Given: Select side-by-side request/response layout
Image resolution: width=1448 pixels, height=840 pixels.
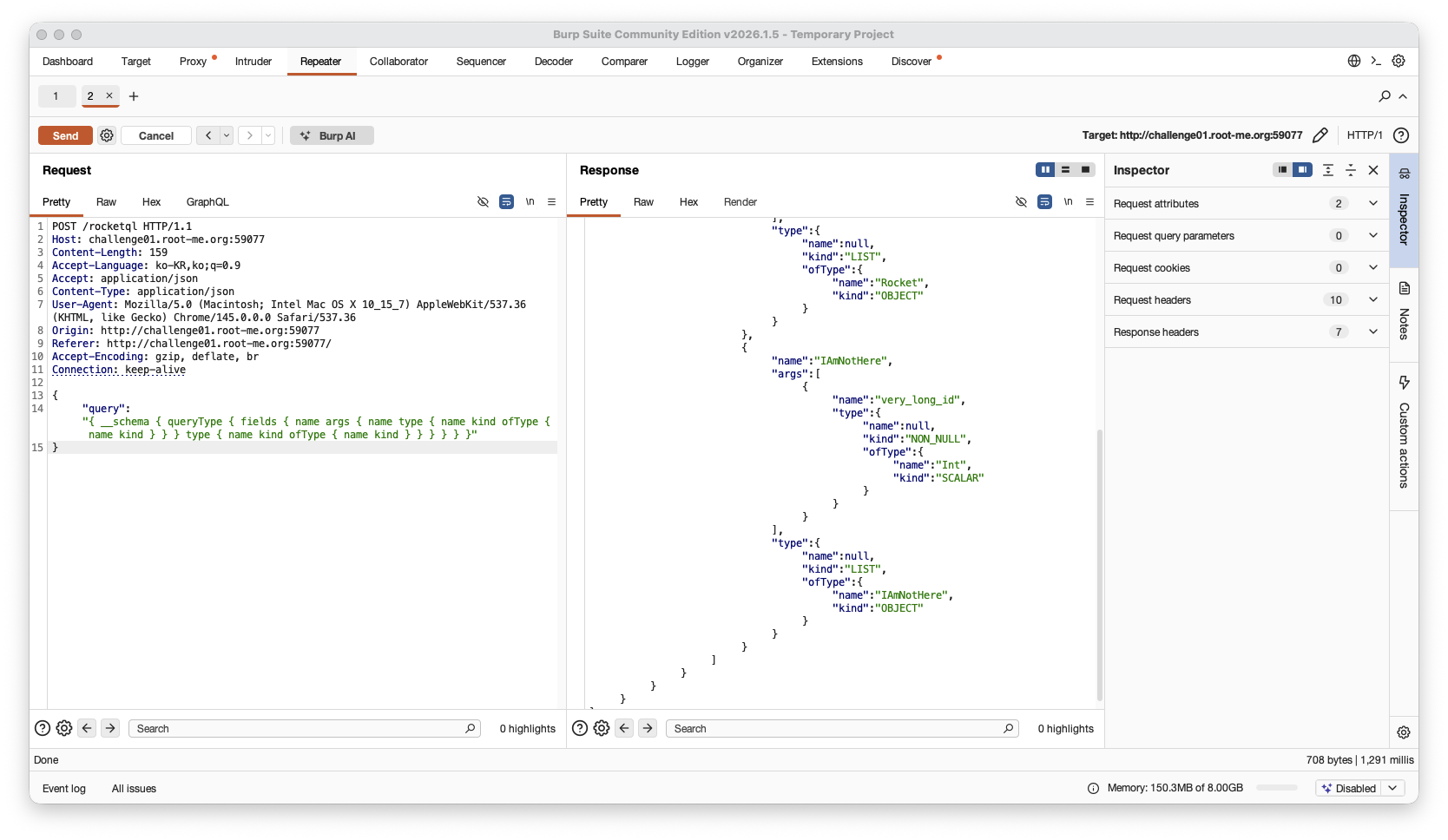Looking at the screenshot, I should [x=1045, y=170].
